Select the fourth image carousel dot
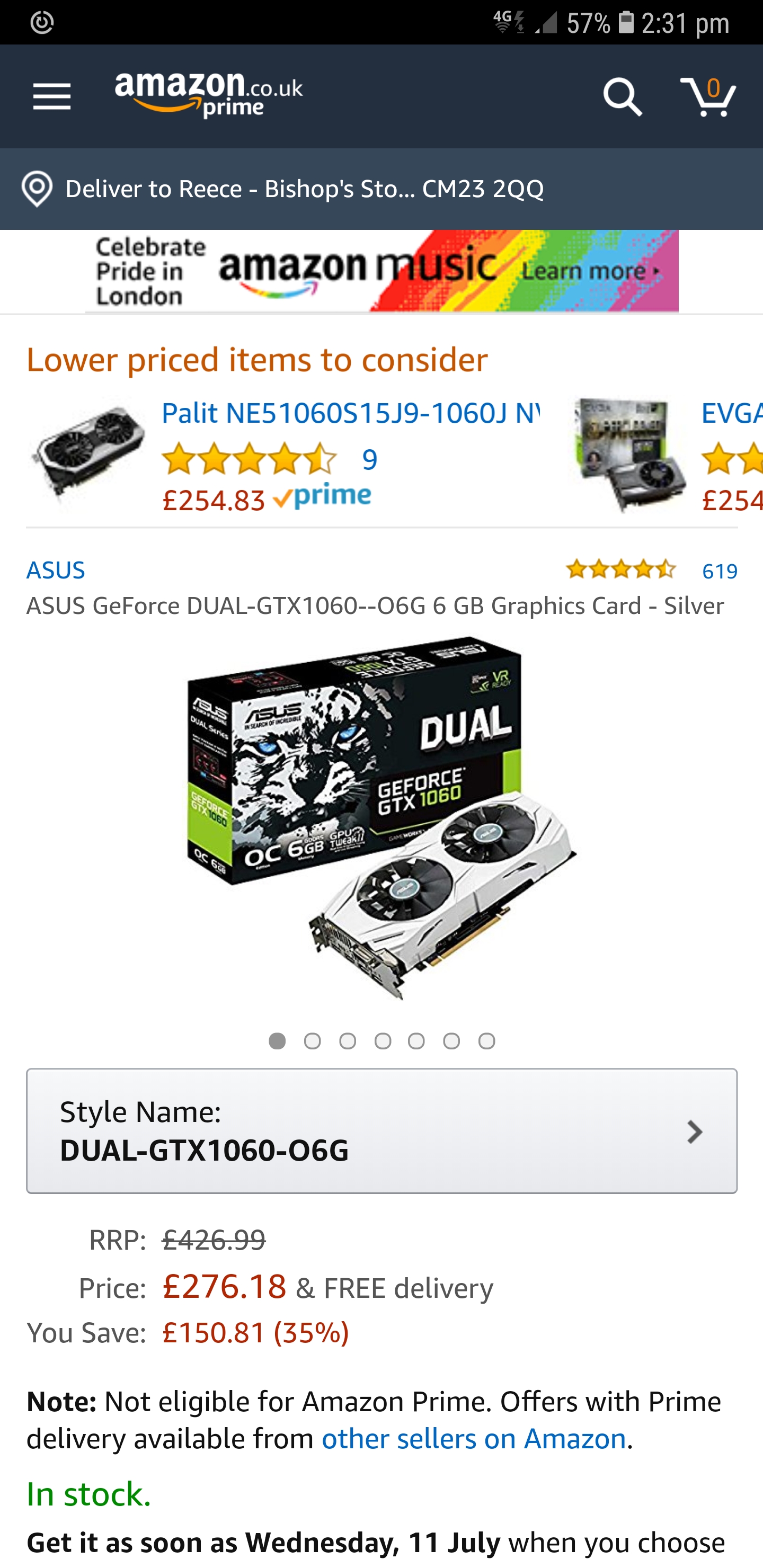 click(x=383, y=1041)
